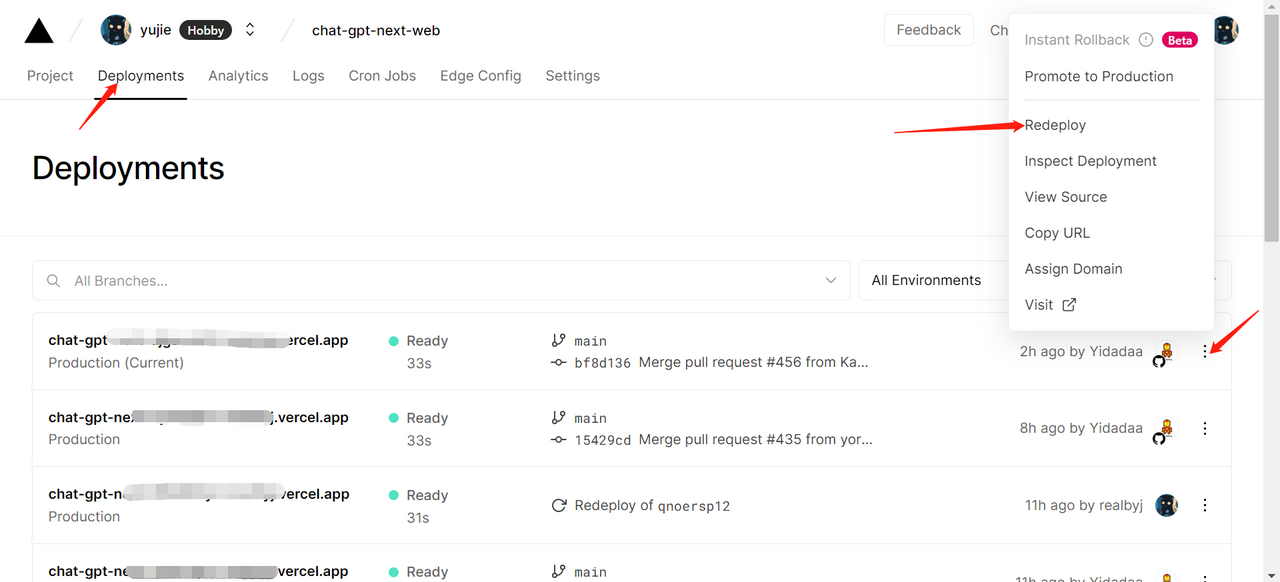
Task: Open the Settings tab
Action: click(572, 76)
